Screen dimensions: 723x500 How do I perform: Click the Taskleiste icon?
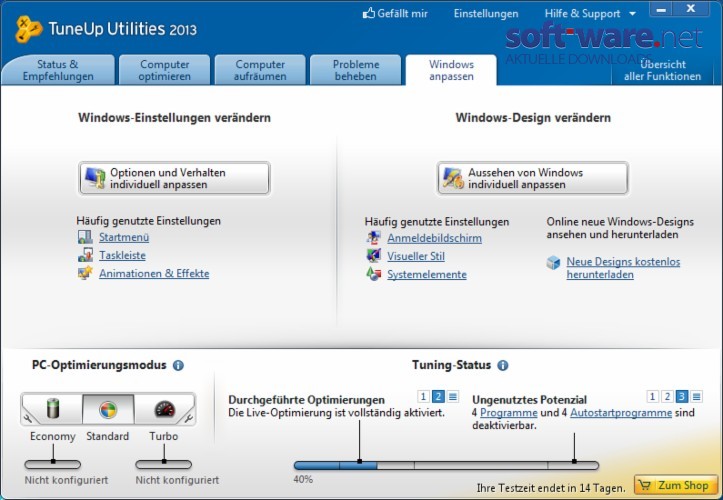[x=85, y=255]
